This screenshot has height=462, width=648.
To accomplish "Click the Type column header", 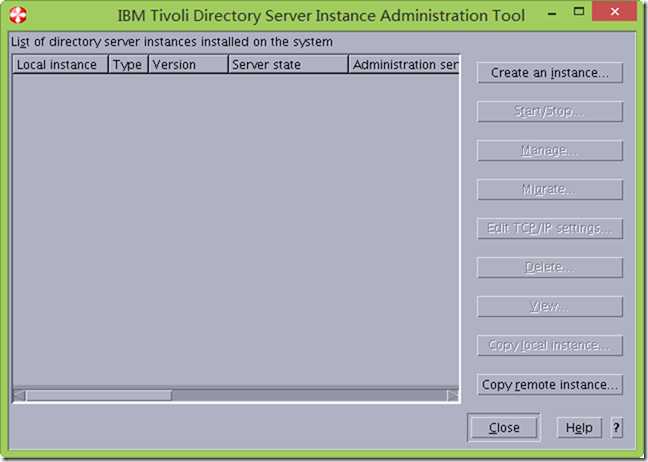I will 128,64.
